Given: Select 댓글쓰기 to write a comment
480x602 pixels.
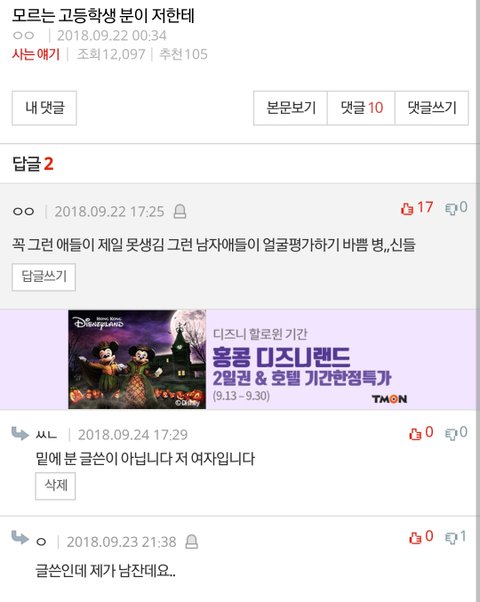Looking at the screenshot, I should (x=432, y=108).
